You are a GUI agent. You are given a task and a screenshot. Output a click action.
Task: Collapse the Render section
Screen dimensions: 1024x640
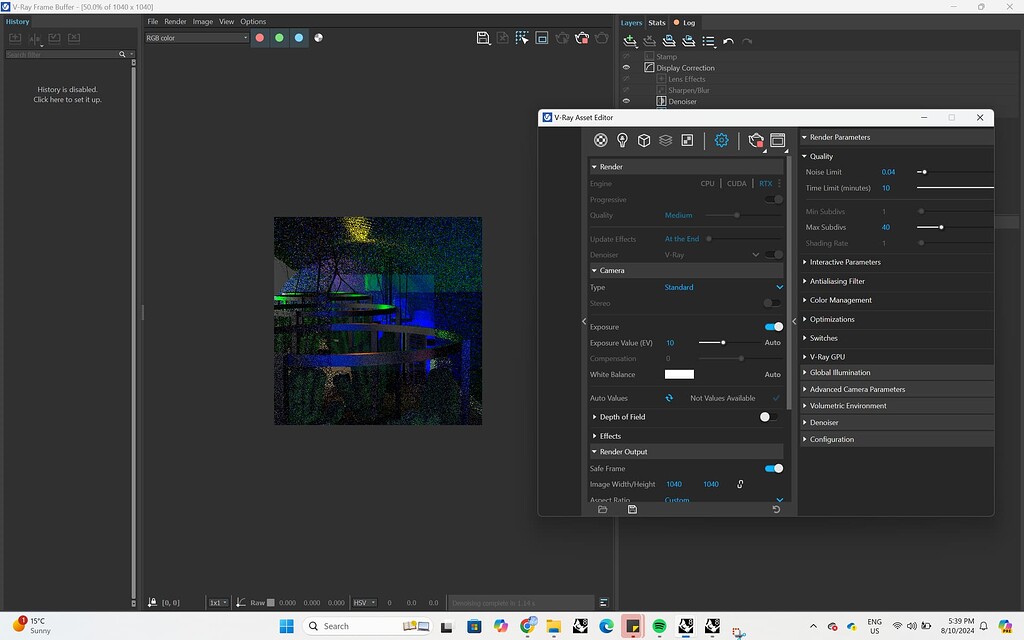(594, 166)
